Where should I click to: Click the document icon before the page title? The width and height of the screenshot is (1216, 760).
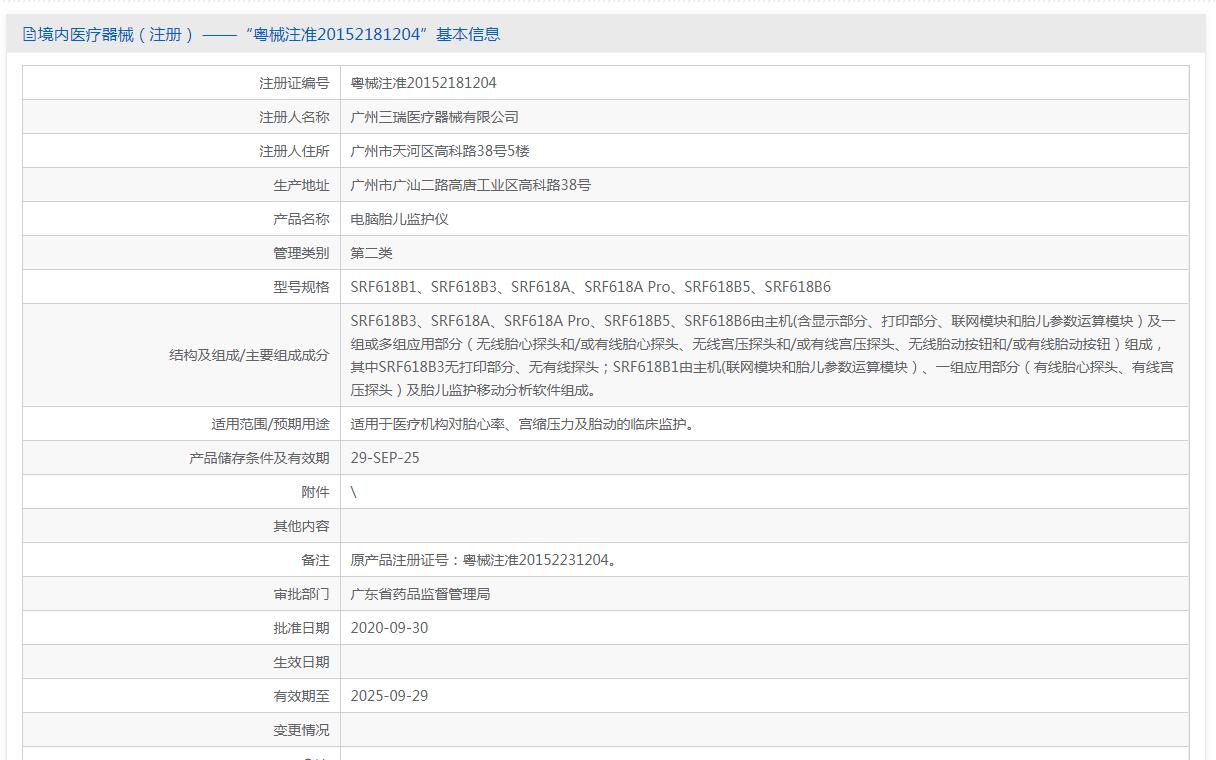29,34
